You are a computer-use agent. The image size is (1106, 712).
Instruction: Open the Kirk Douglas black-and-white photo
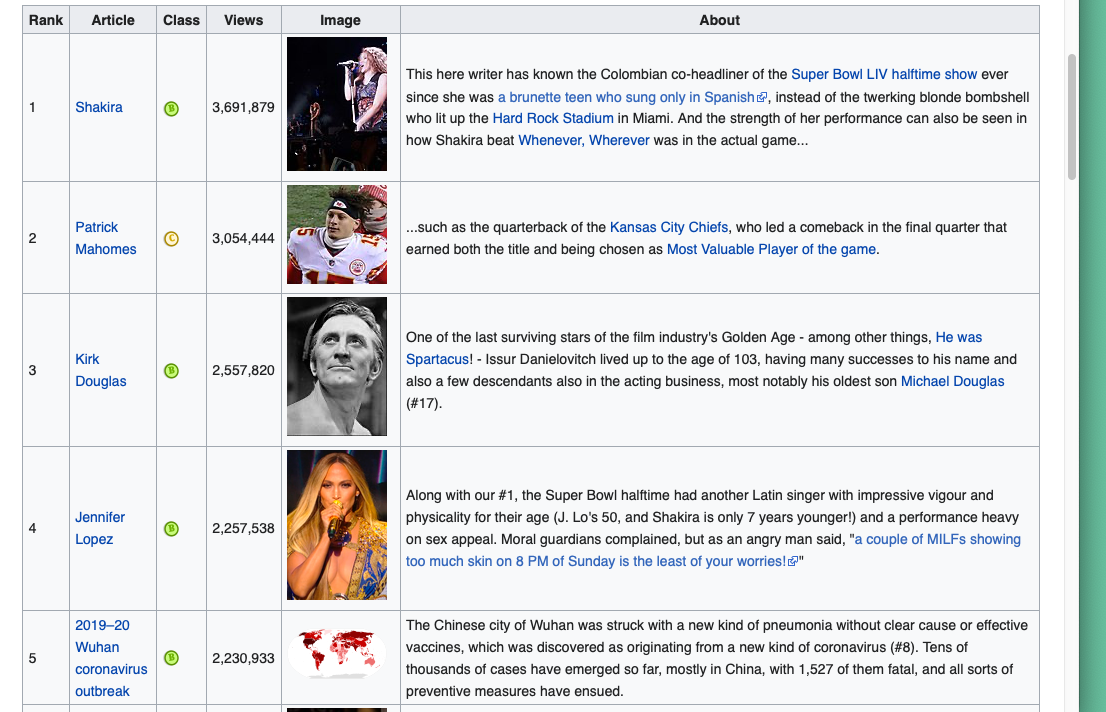(337, 367)
